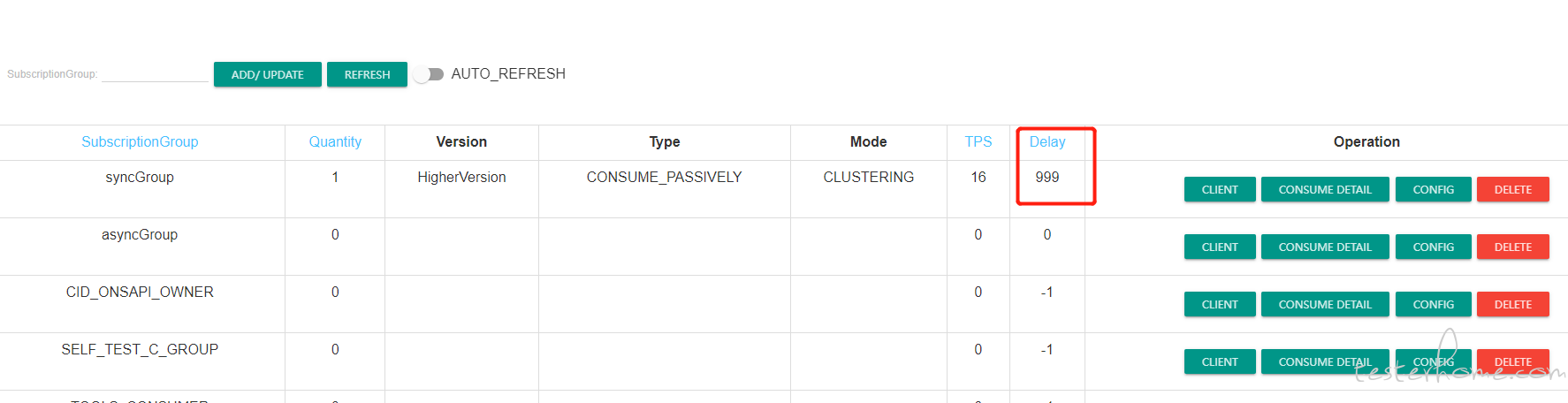1568x403 pixels.
Task: Open CONSUME DETAIL for asyncGroup
Action: [x=1325, y=247]
